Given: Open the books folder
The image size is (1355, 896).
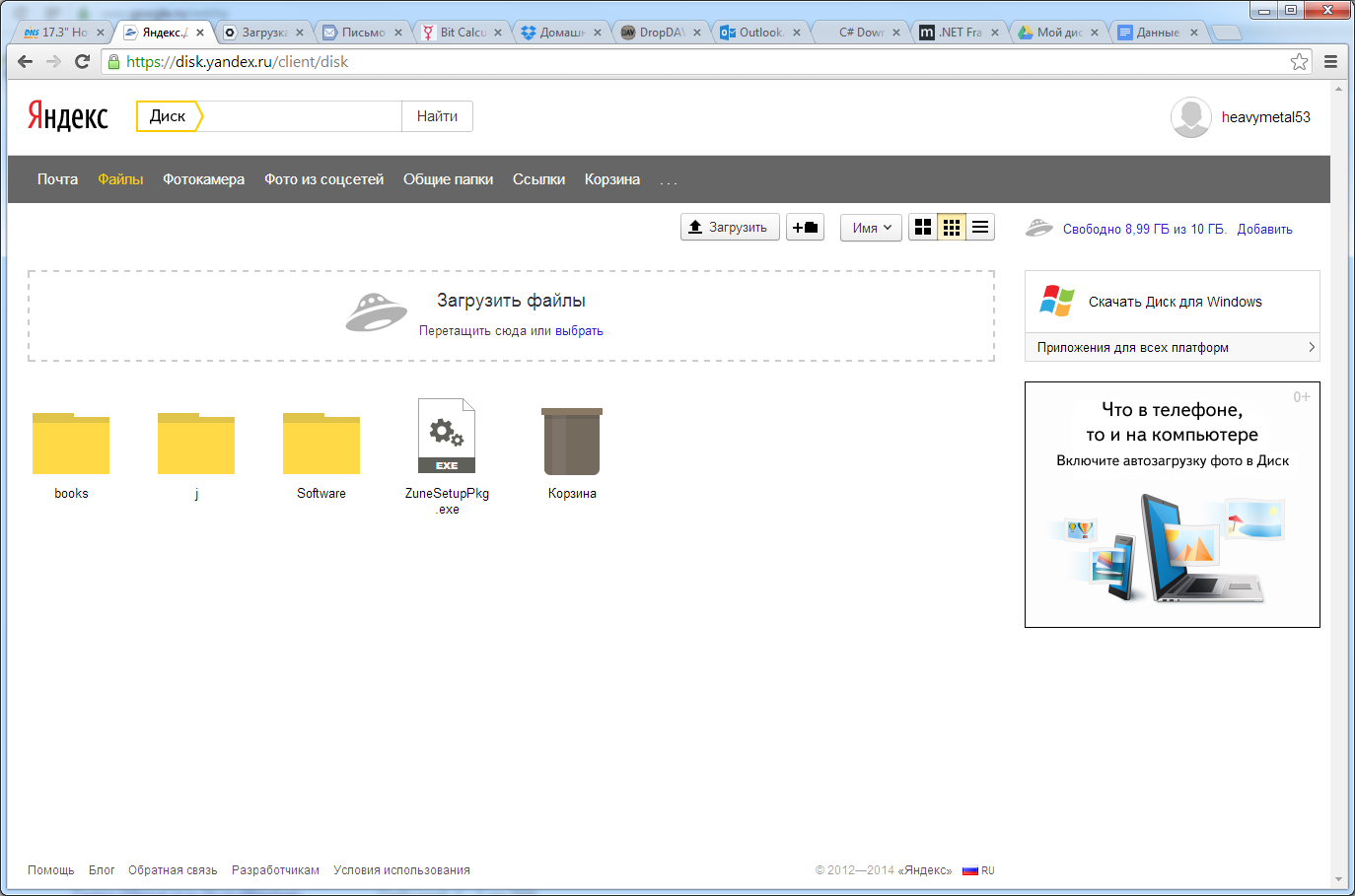Looking at the screenshot, I should pos(71,445).
